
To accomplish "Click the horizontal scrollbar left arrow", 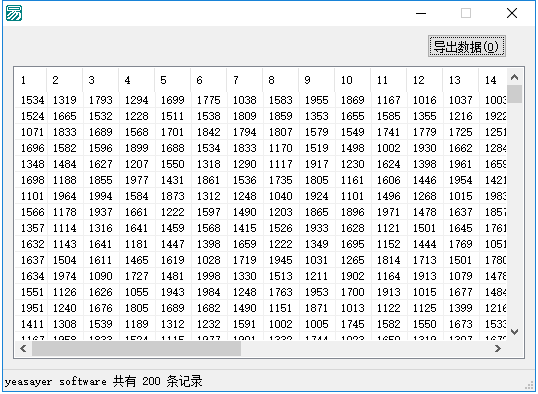I will pos(23,349).
